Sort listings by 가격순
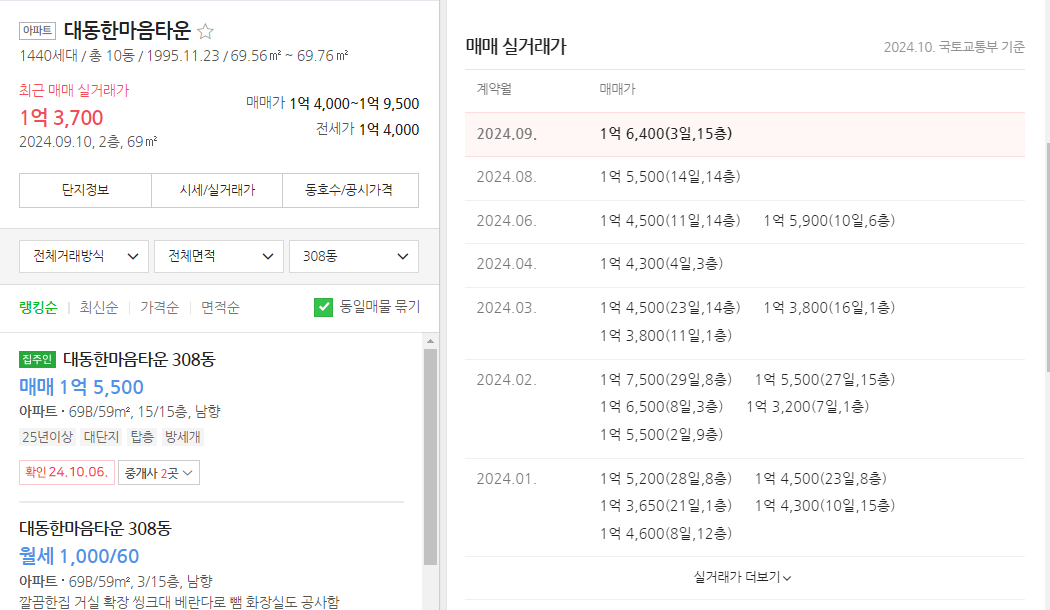The width and height of the screenshot is (1050, 610). 159,307
